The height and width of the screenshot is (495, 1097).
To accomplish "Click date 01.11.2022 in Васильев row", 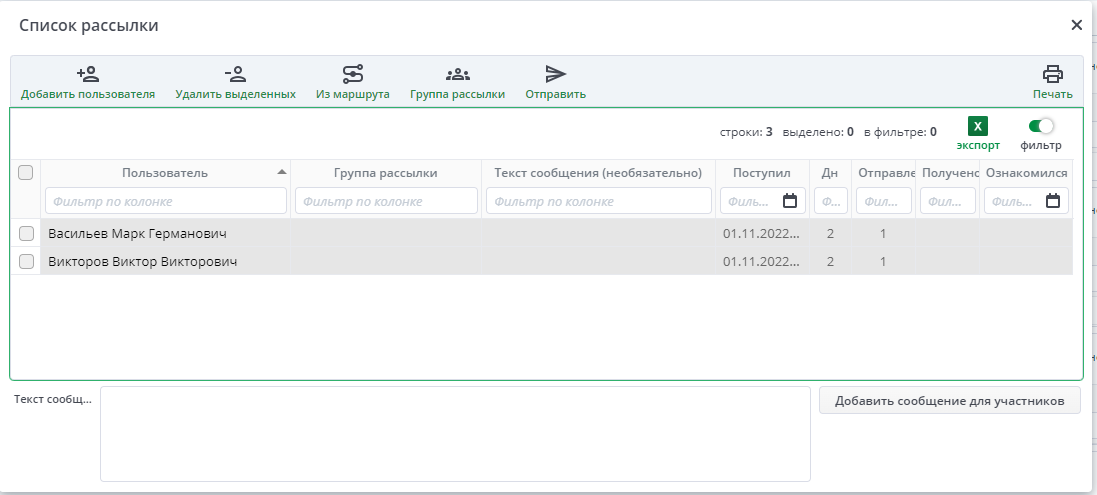I will (x=761, y=234).
